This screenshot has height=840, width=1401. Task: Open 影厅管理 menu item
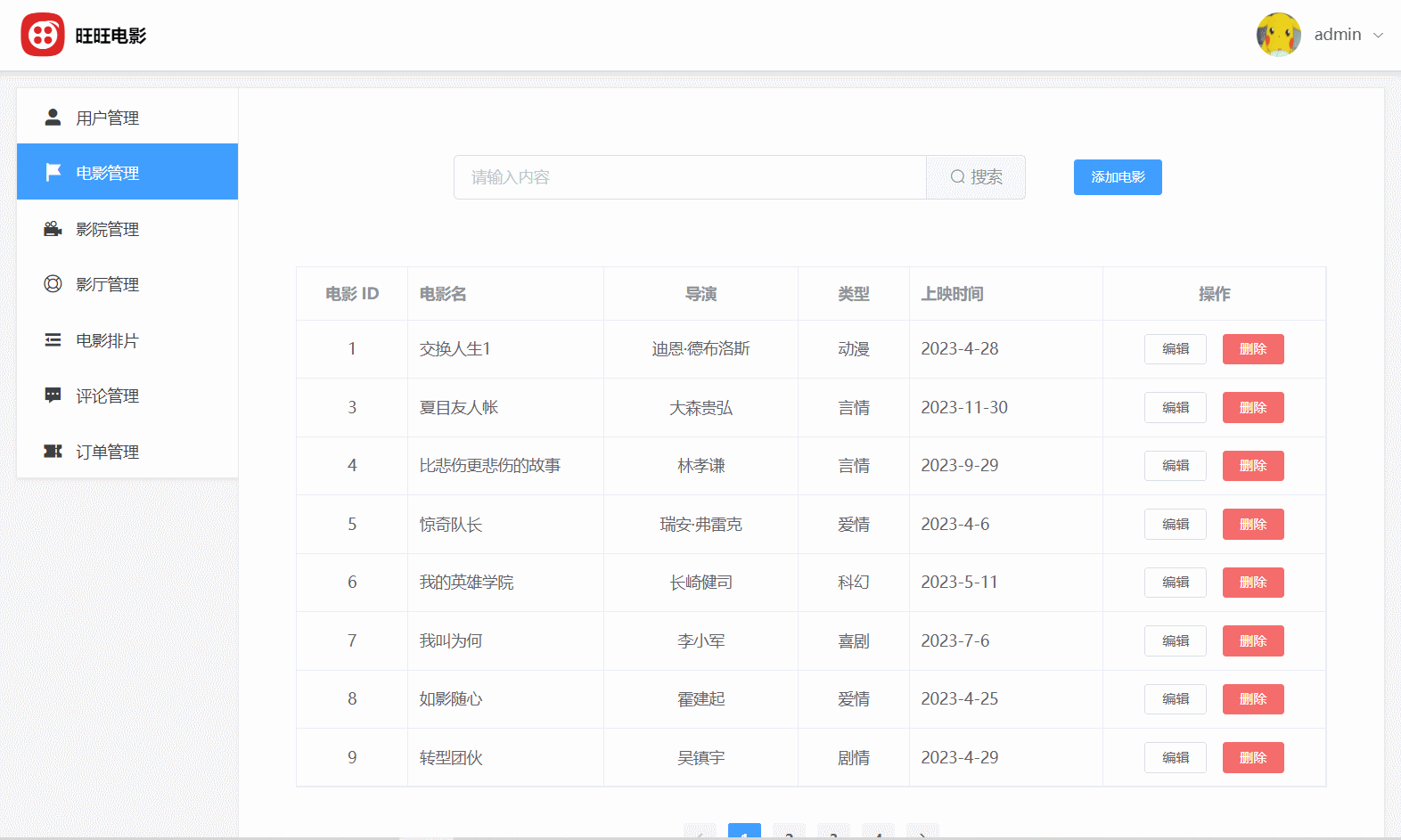click(x=127, y=284)
